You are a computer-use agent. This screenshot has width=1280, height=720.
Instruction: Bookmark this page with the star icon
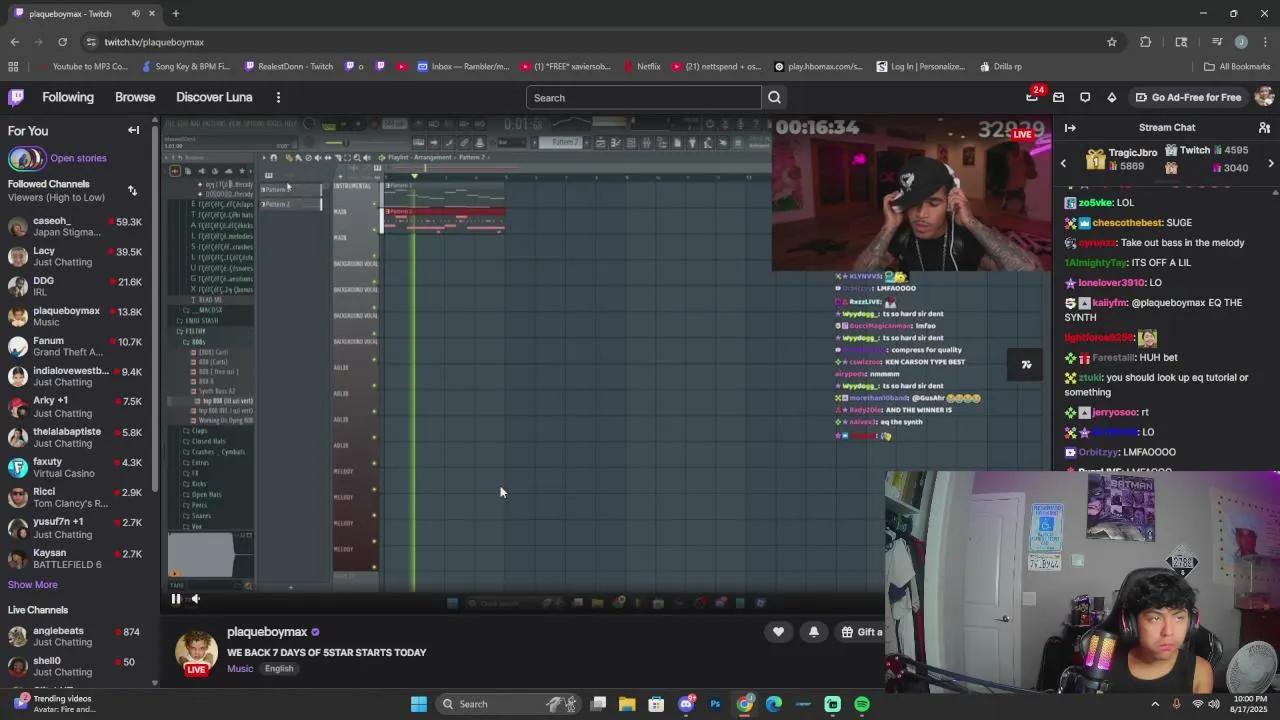point(1111,42)
